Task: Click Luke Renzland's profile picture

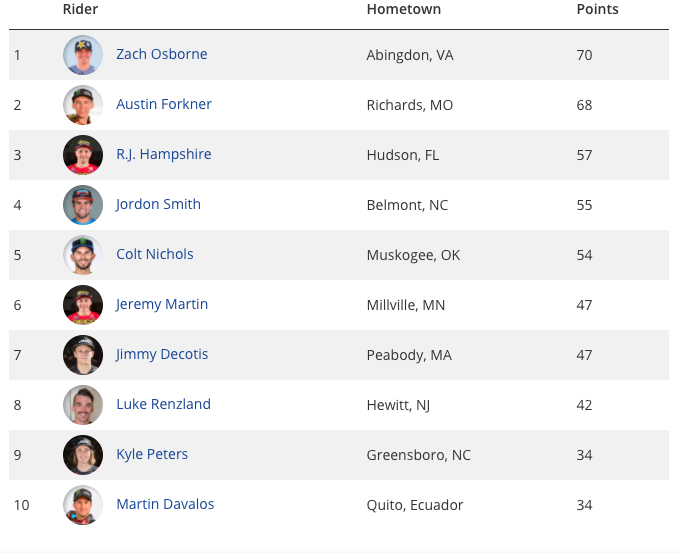Action: (83, 405)
